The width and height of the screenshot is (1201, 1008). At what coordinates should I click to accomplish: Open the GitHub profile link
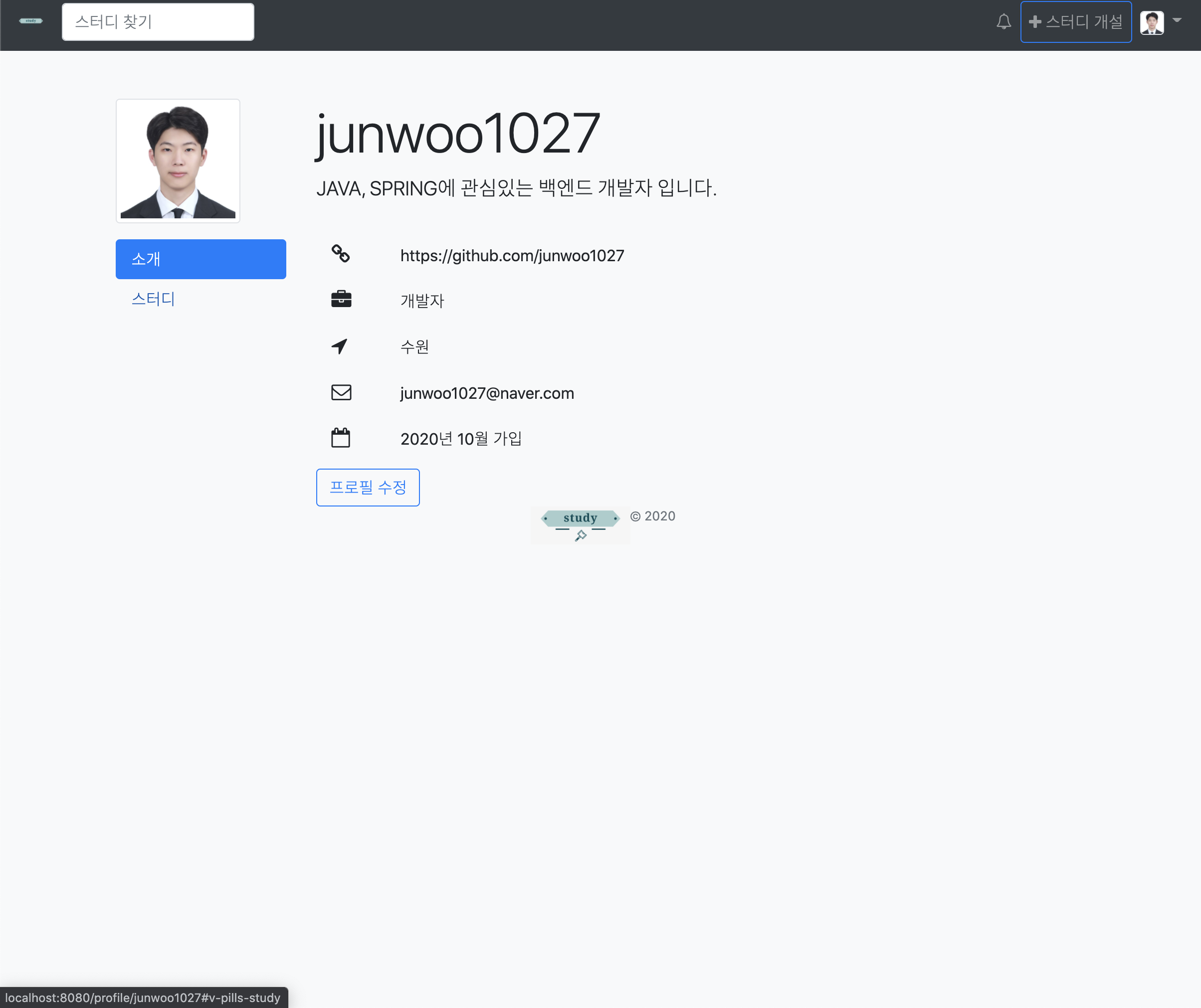point(512,256)
